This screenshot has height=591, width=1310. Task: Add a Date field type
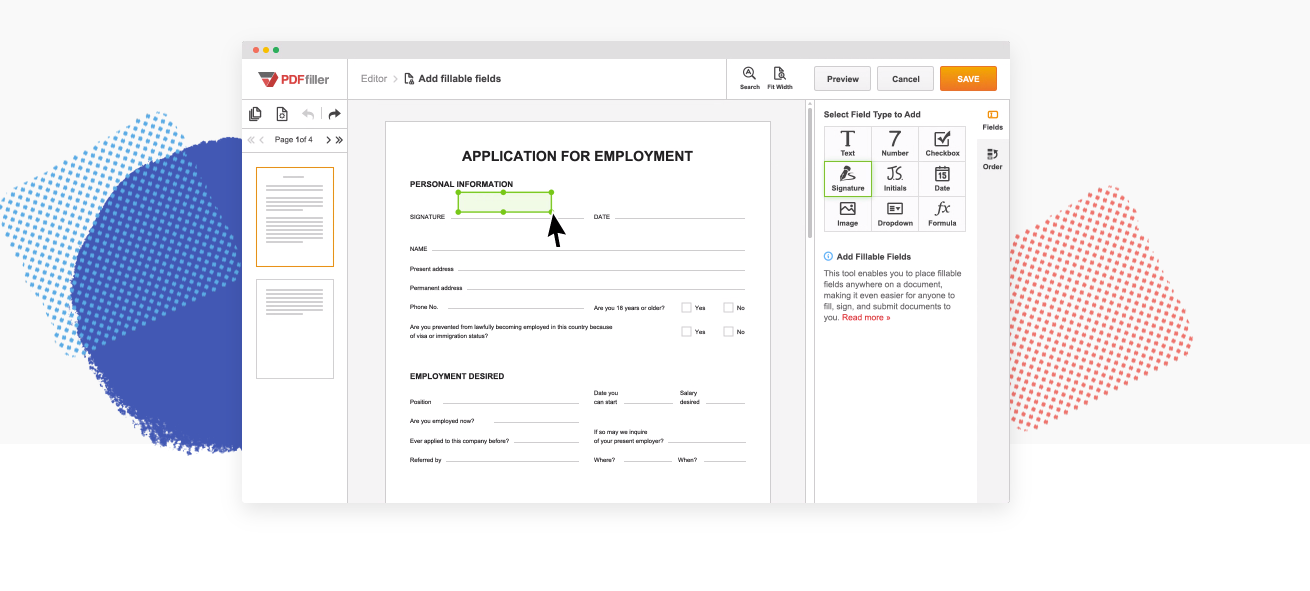click(x=942, y=179)
